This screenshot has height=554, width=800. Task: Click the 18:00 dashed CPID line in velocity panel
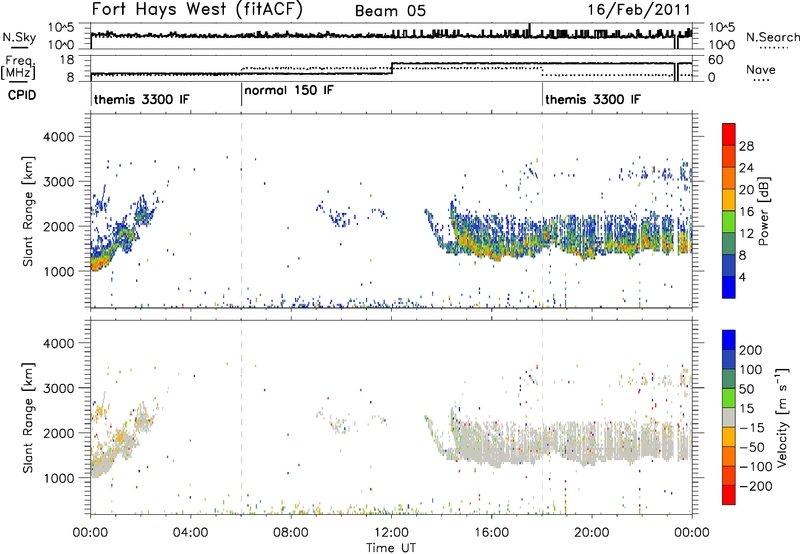point(542,417)
